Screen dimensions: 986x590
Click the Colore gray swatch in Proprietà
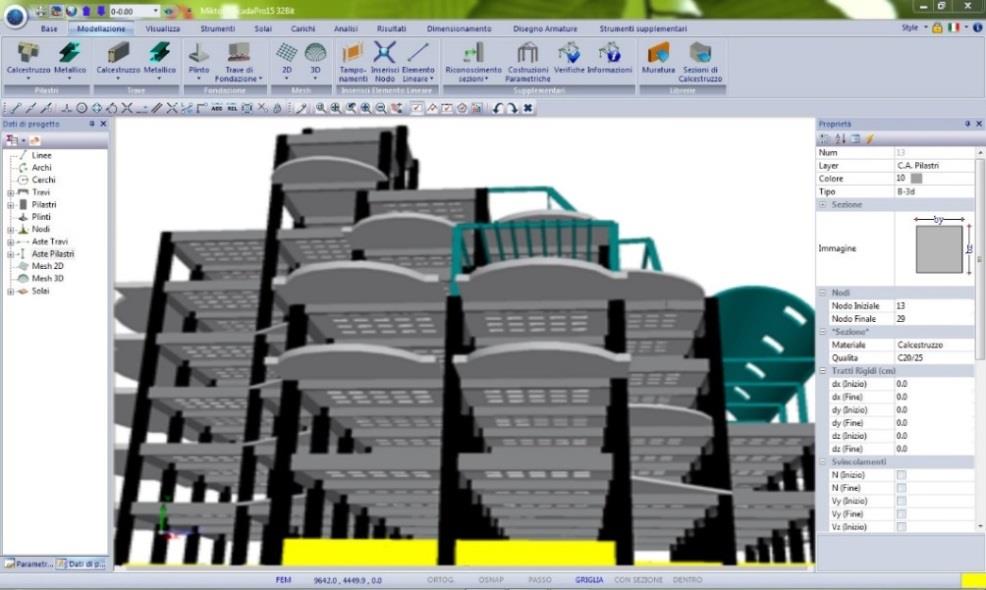coord(916,179)
